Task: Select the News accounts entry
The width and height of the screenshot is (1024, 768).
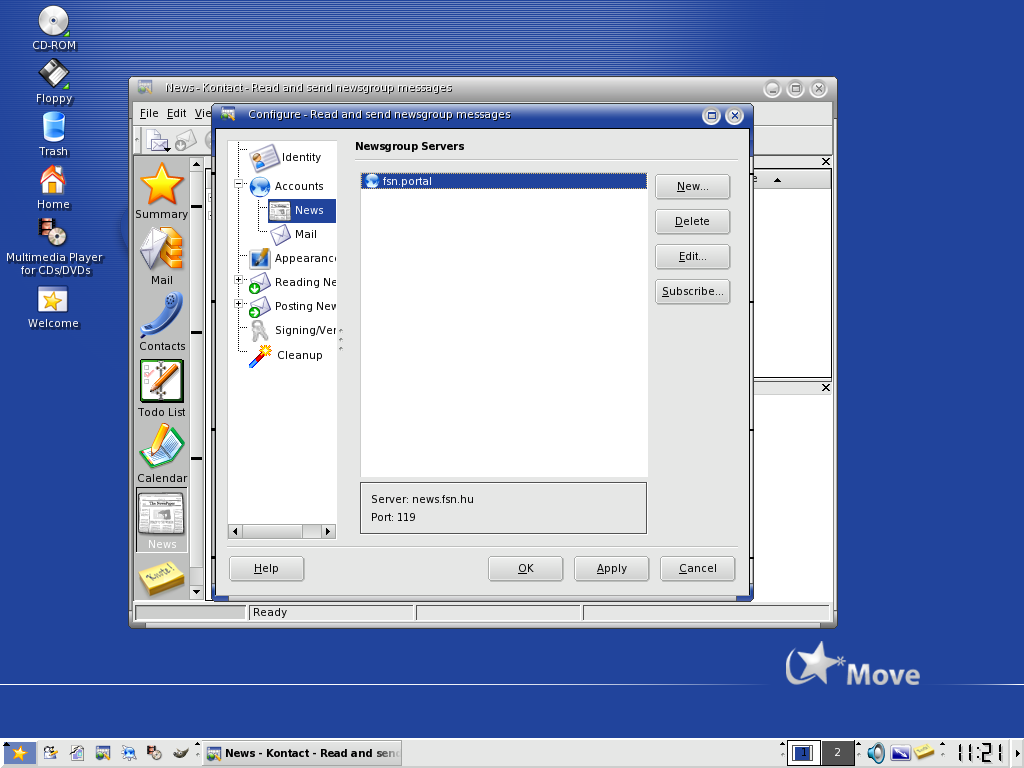Action: 302,210
